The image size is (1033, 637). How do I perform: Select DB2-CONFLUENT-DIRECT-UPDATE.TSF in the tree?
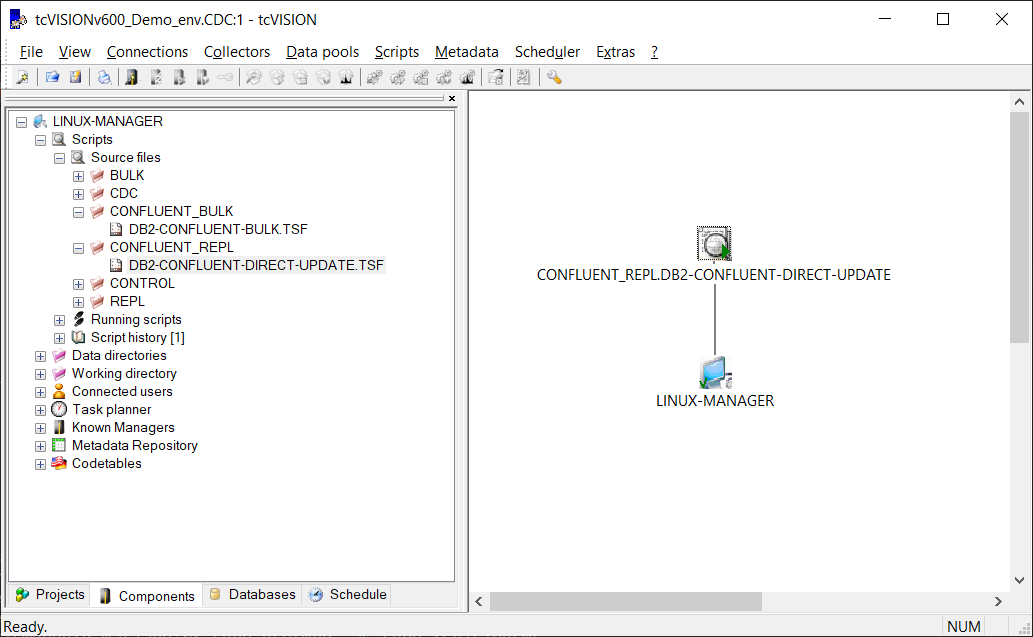pyautogui.click(x=256, y=265)
